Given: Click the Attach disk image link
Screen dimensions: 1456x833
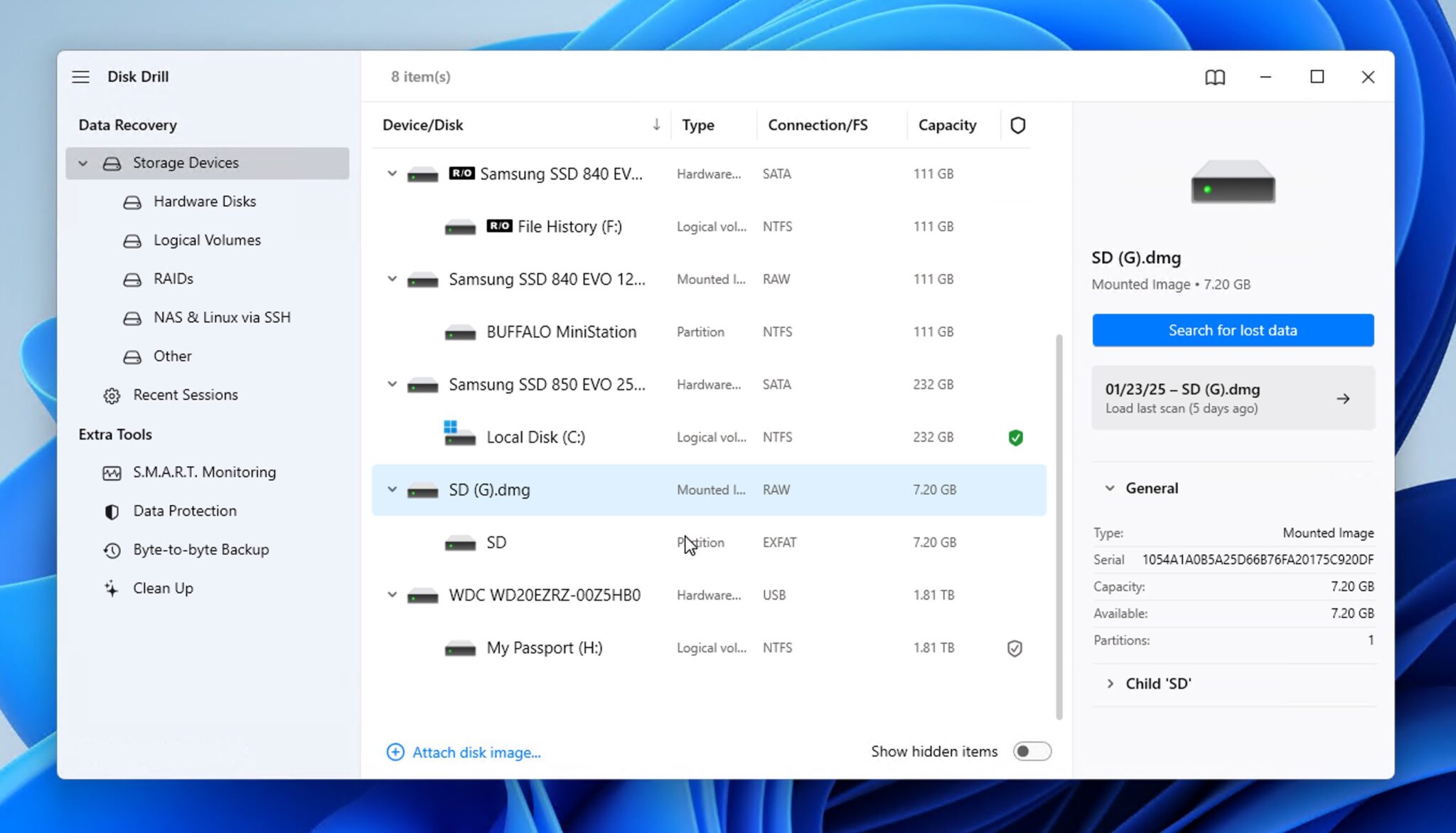Looking at the screenshot, I should tap(476, 752).
